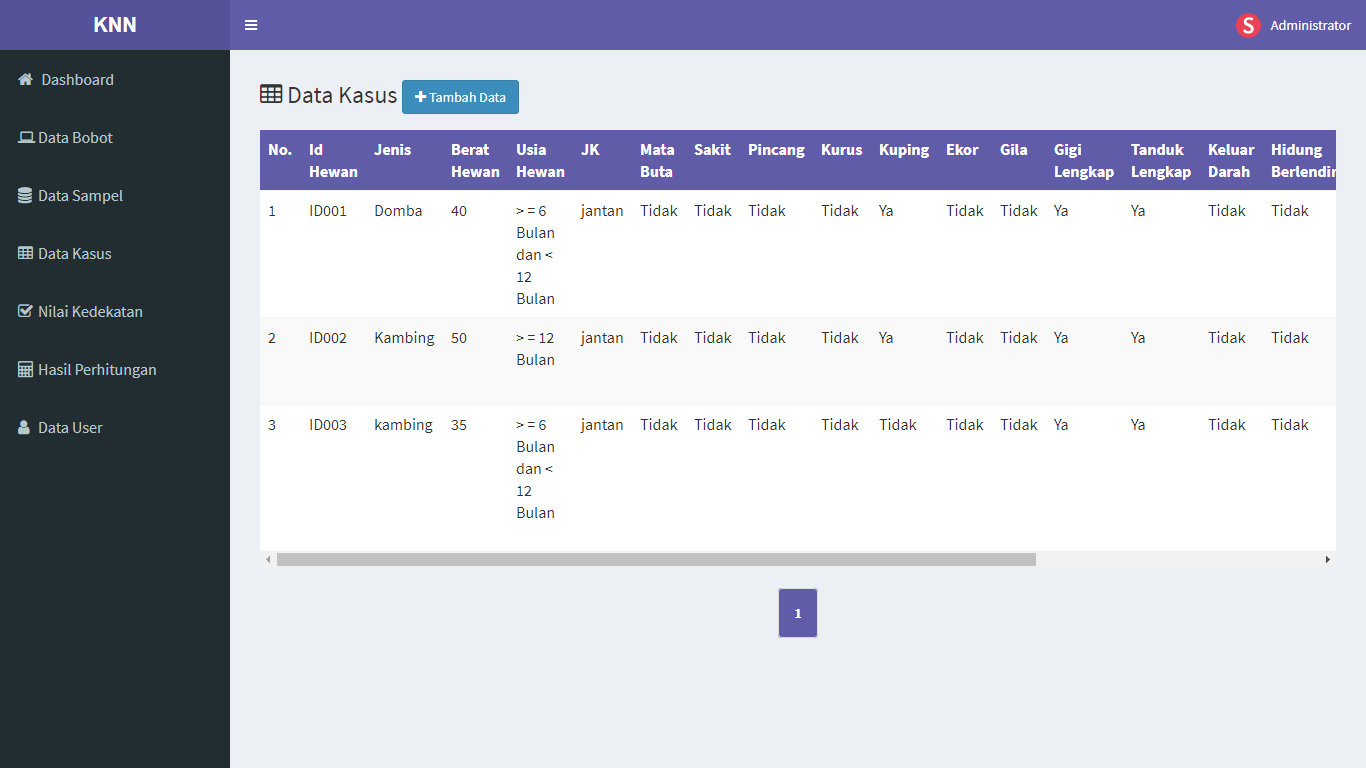Click the Usia Hewan column header
This screenshot has width=1366, height=768.
click(540, 160)
